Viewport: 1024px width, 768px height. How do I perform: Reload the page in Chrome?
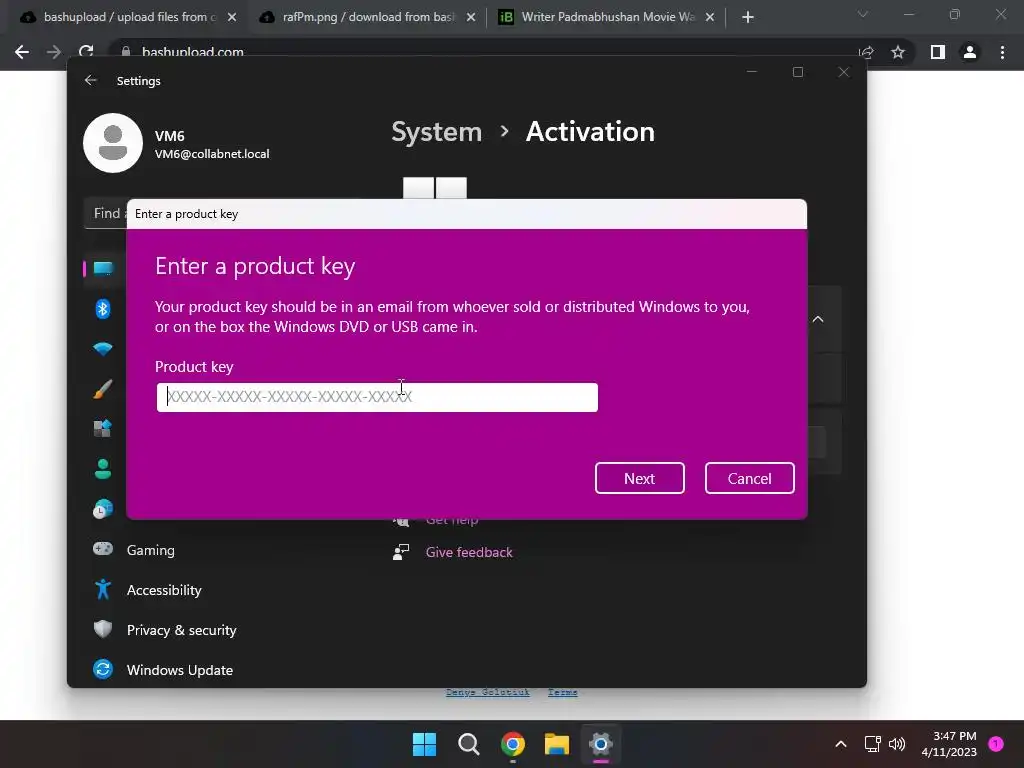[86, 52]
